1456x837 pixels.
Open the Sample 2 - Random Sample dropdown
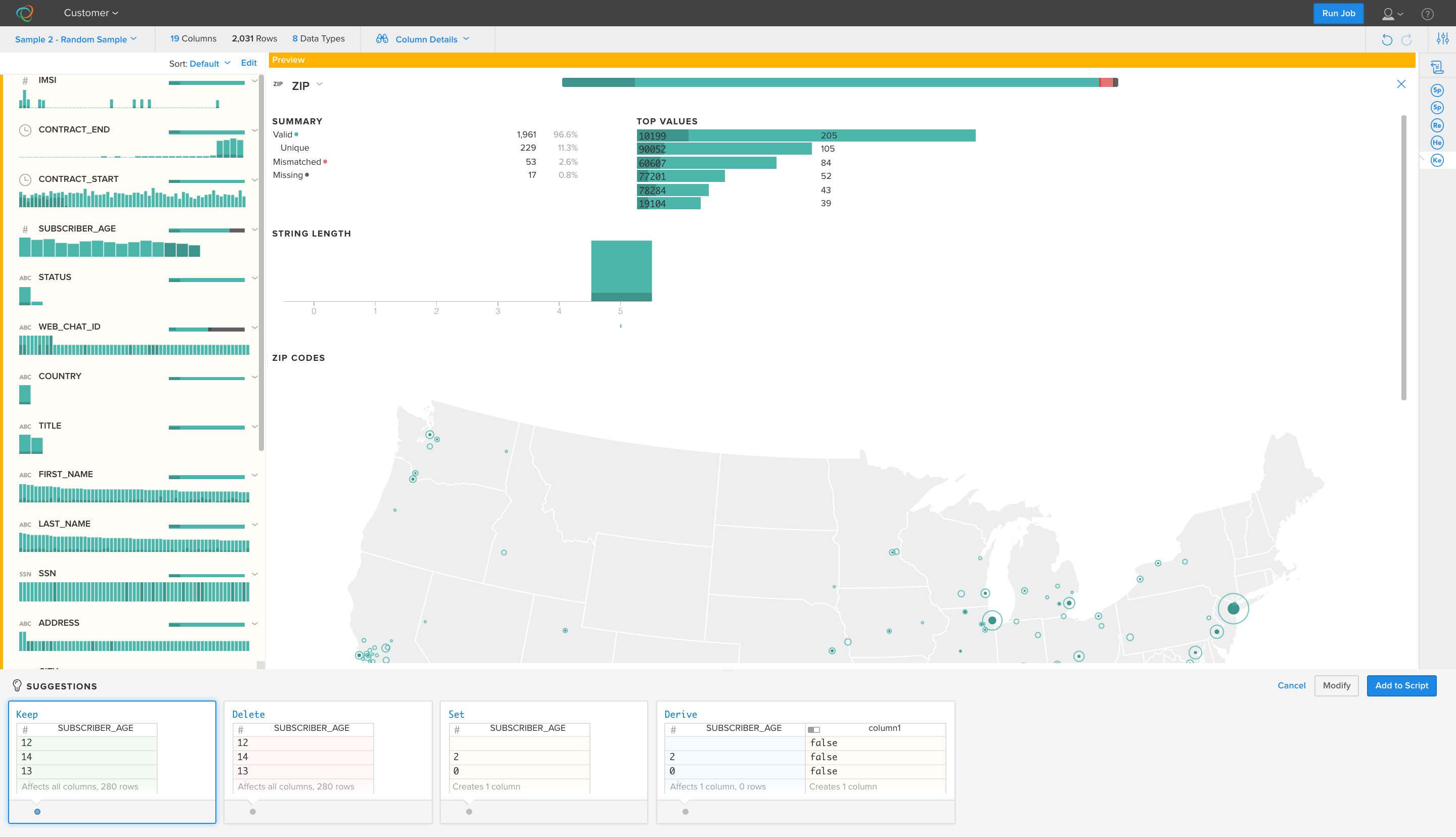tap(76, 39)
